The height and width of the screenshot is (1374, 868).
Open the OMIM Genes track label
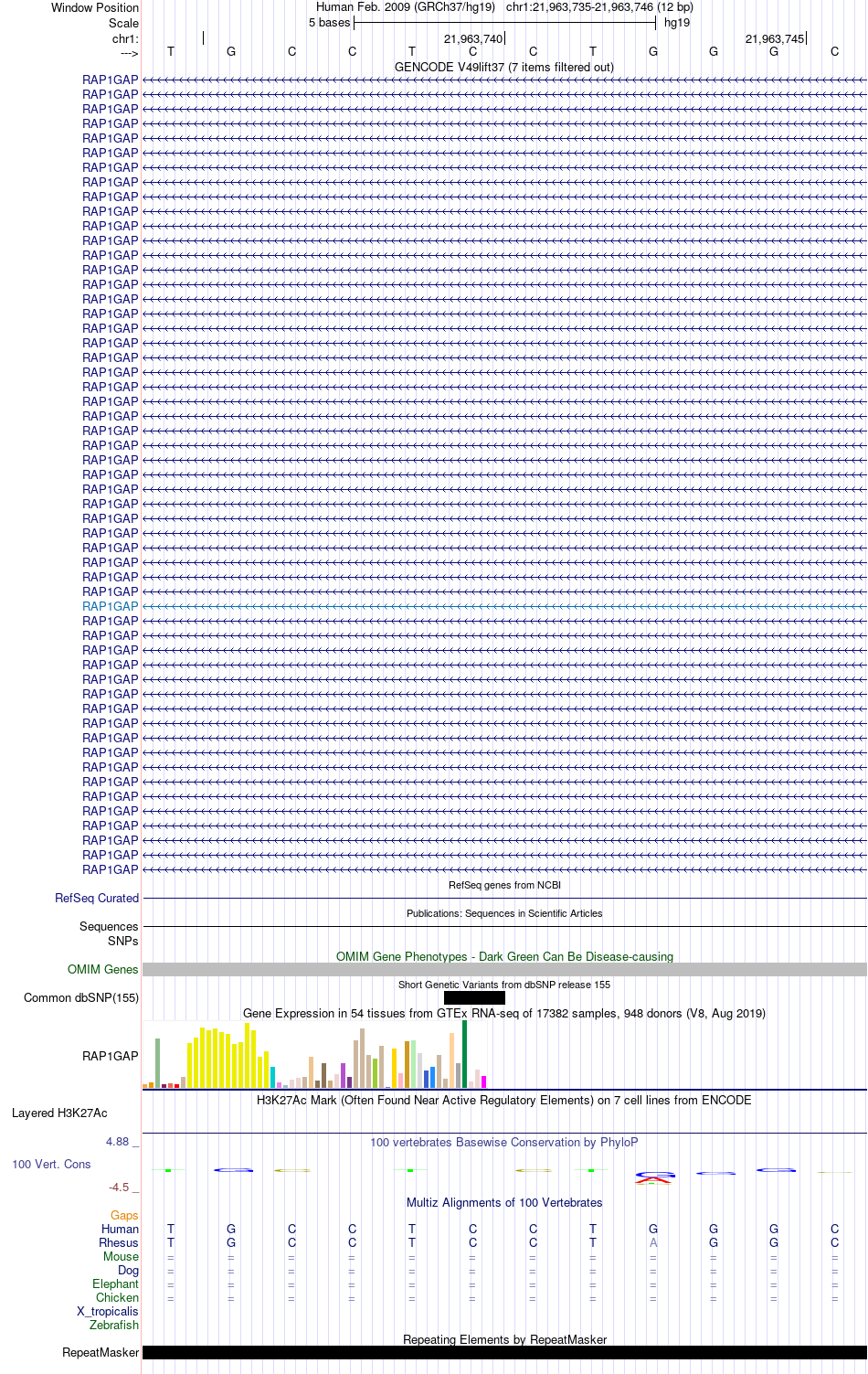tap(103, 969)
